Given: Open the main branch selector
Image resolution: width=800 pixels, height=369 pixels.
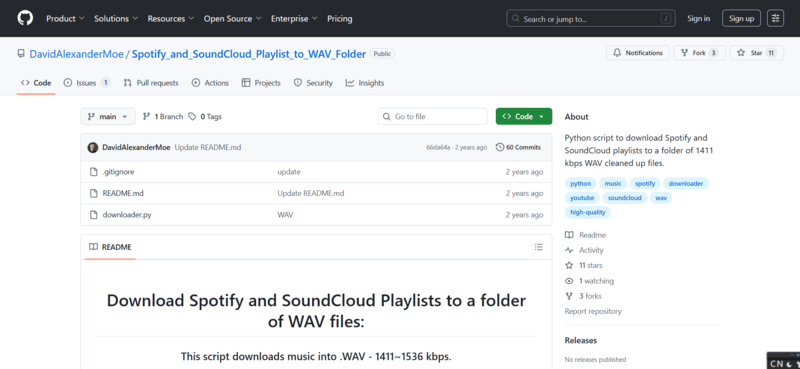Looking at the screenshot, I should pos(108,116).
